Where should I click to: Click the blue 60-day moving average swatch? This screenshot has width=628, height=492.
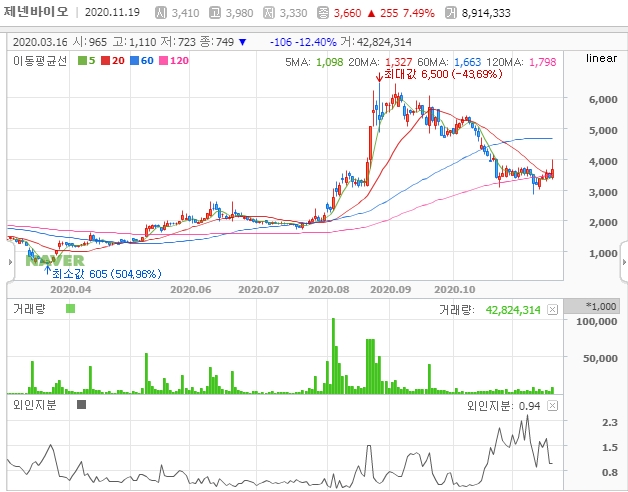click(135, 61)
